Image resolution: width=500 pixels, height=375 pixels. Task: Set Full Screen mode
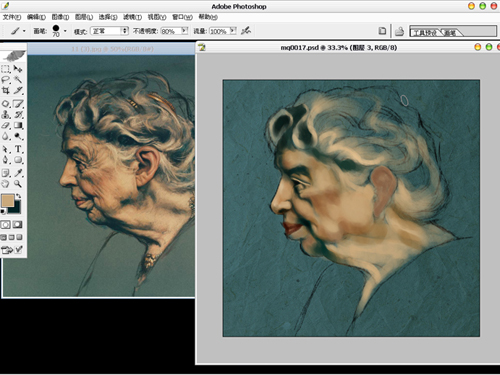(x=19, y=237)
